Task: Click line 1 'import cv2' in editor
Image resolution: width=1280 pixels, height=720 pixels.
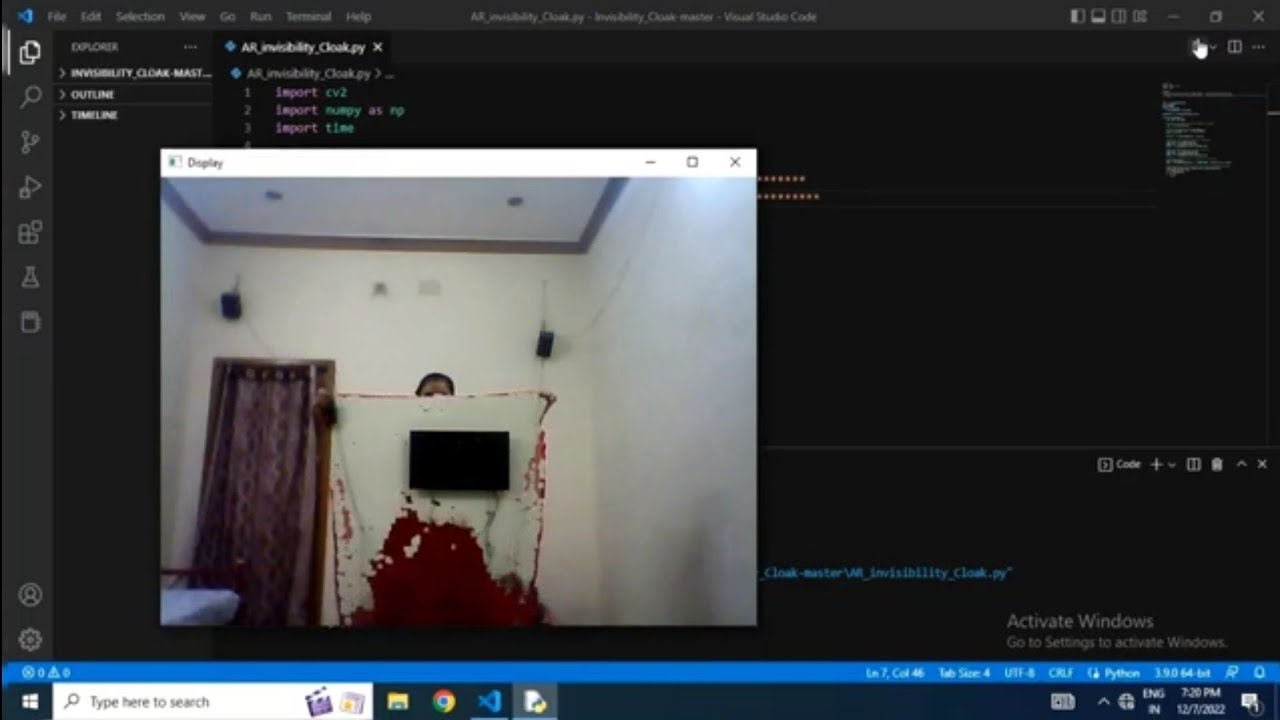Action: click(x=311, y=92)
